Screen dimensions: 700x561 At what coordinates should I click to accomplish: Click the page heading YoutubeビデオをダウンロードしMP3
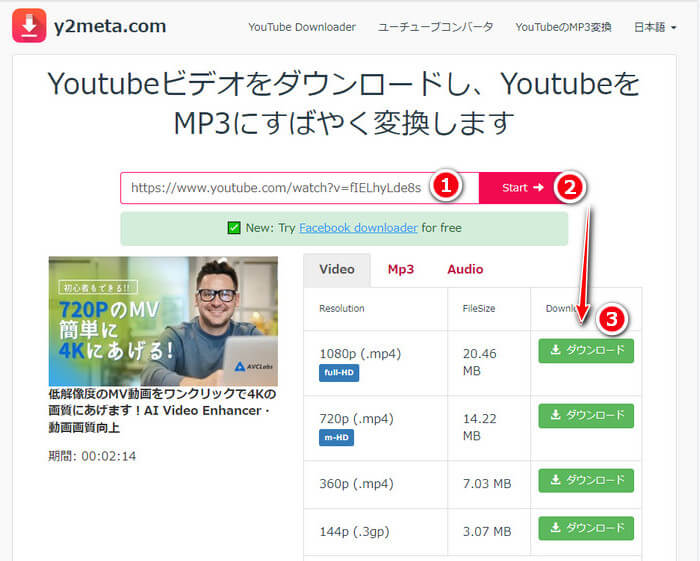344,103
